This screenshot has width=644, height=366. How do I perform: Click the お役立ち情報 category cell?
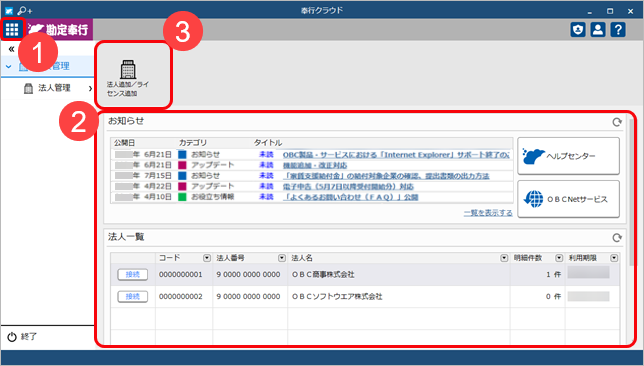213,197
